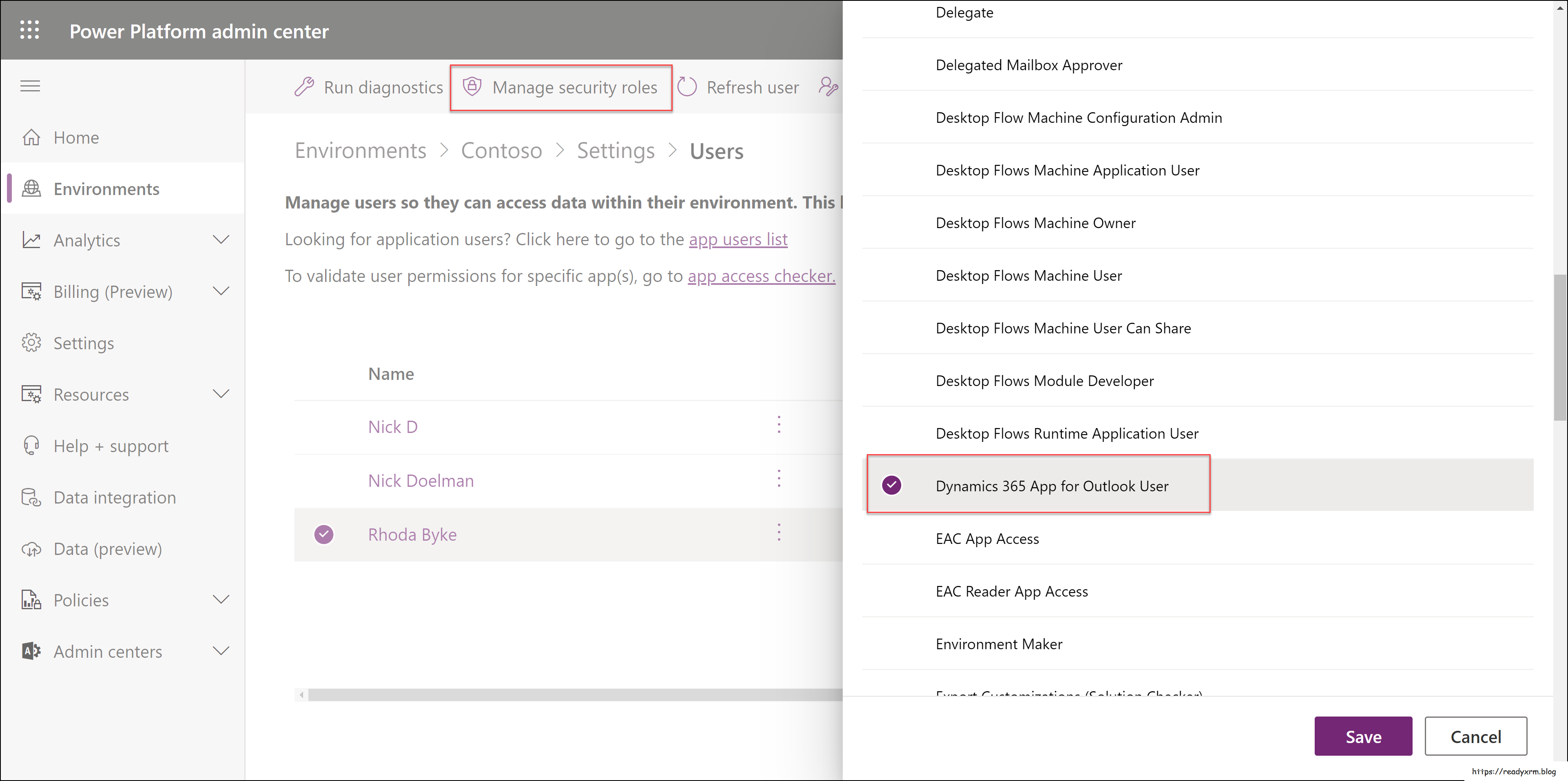The image size is (1568, 781).
Task: Open the app users list link
Action: coord(738,239)
